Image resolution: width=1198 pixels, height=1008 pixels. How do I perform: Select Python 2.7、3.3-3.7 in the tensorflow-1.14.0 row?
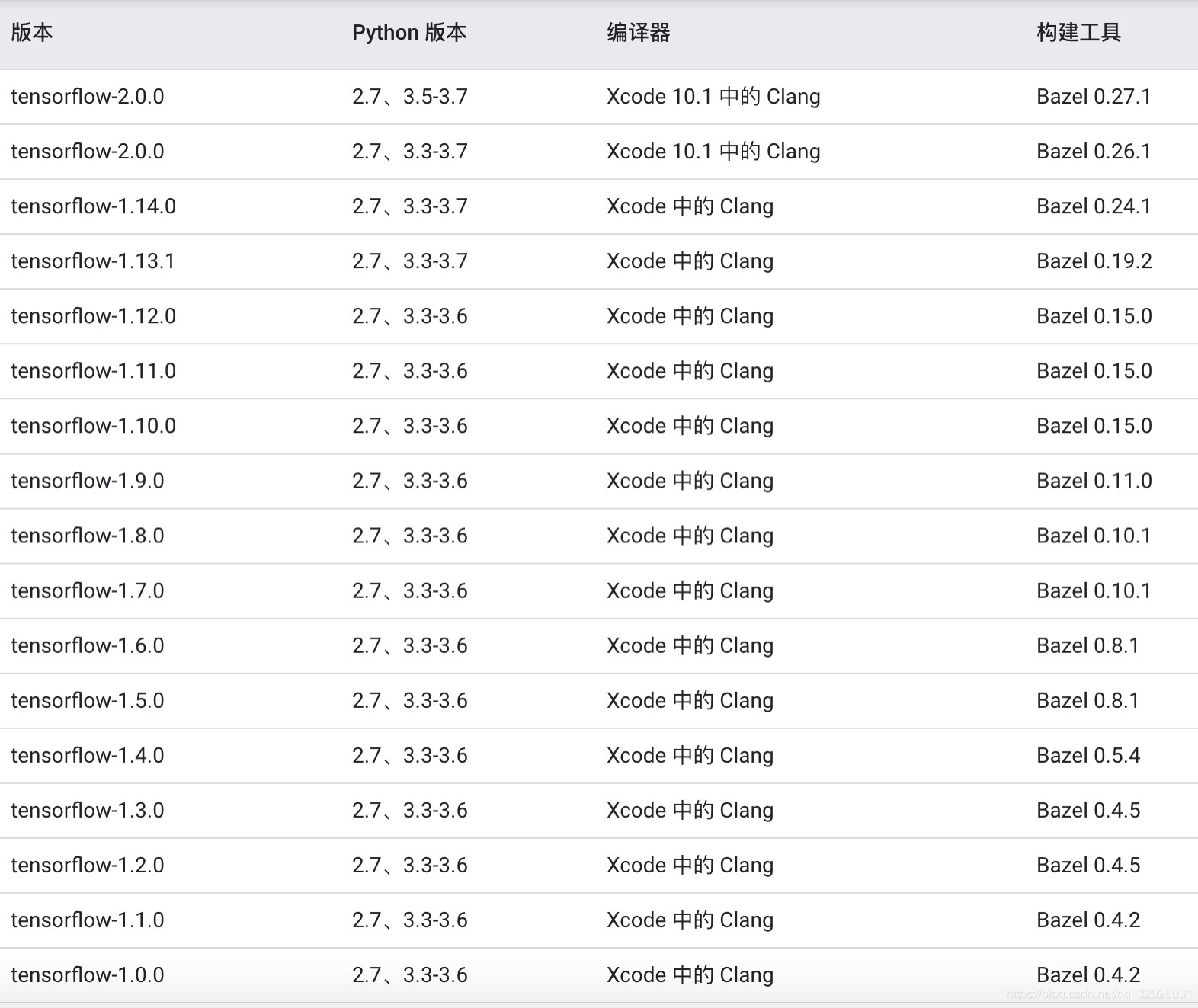click(x=410, y=206)
